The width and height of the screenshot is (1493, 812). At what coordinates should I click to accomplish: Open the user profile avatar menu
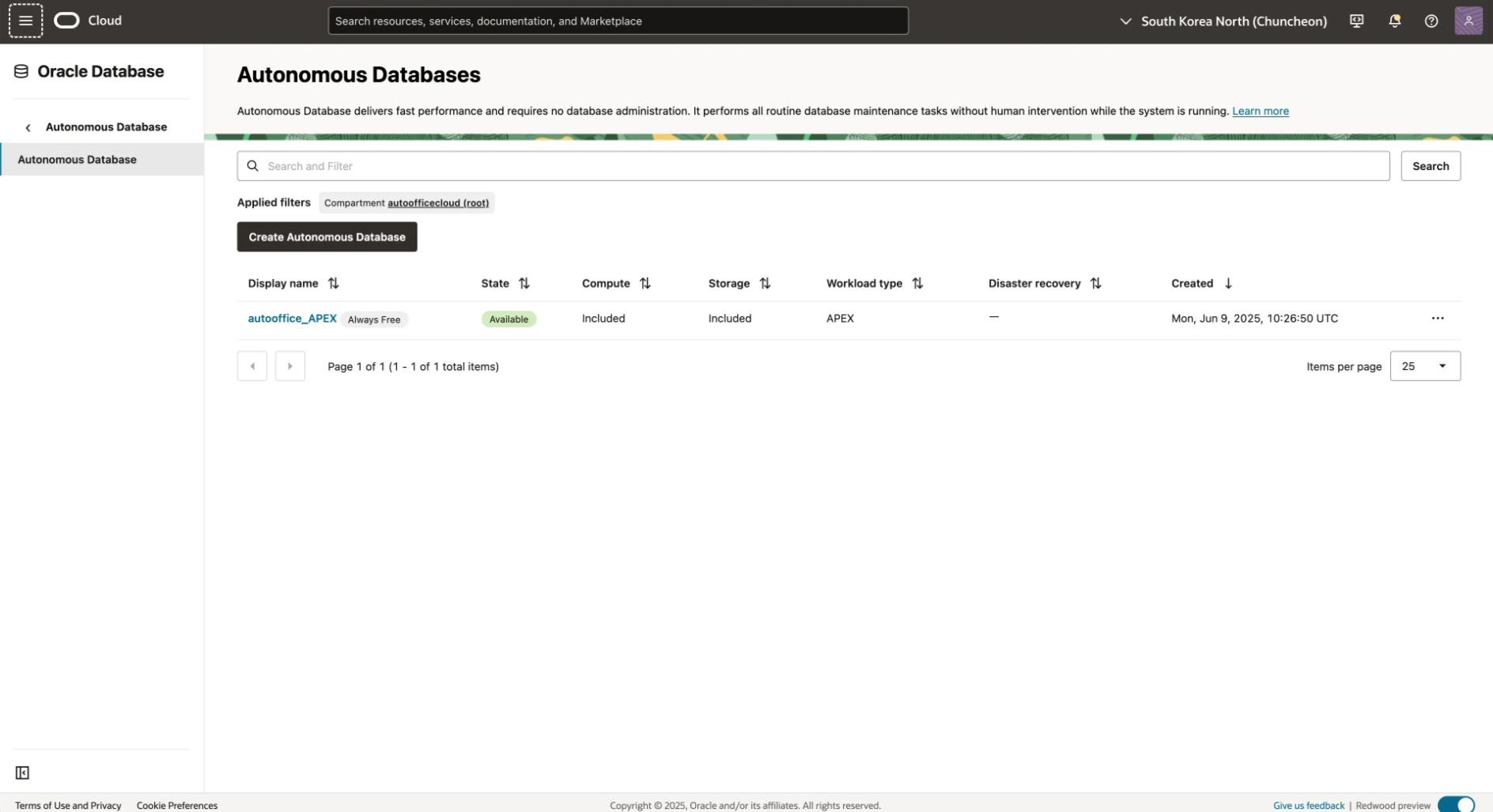(x=1468, y=21)
